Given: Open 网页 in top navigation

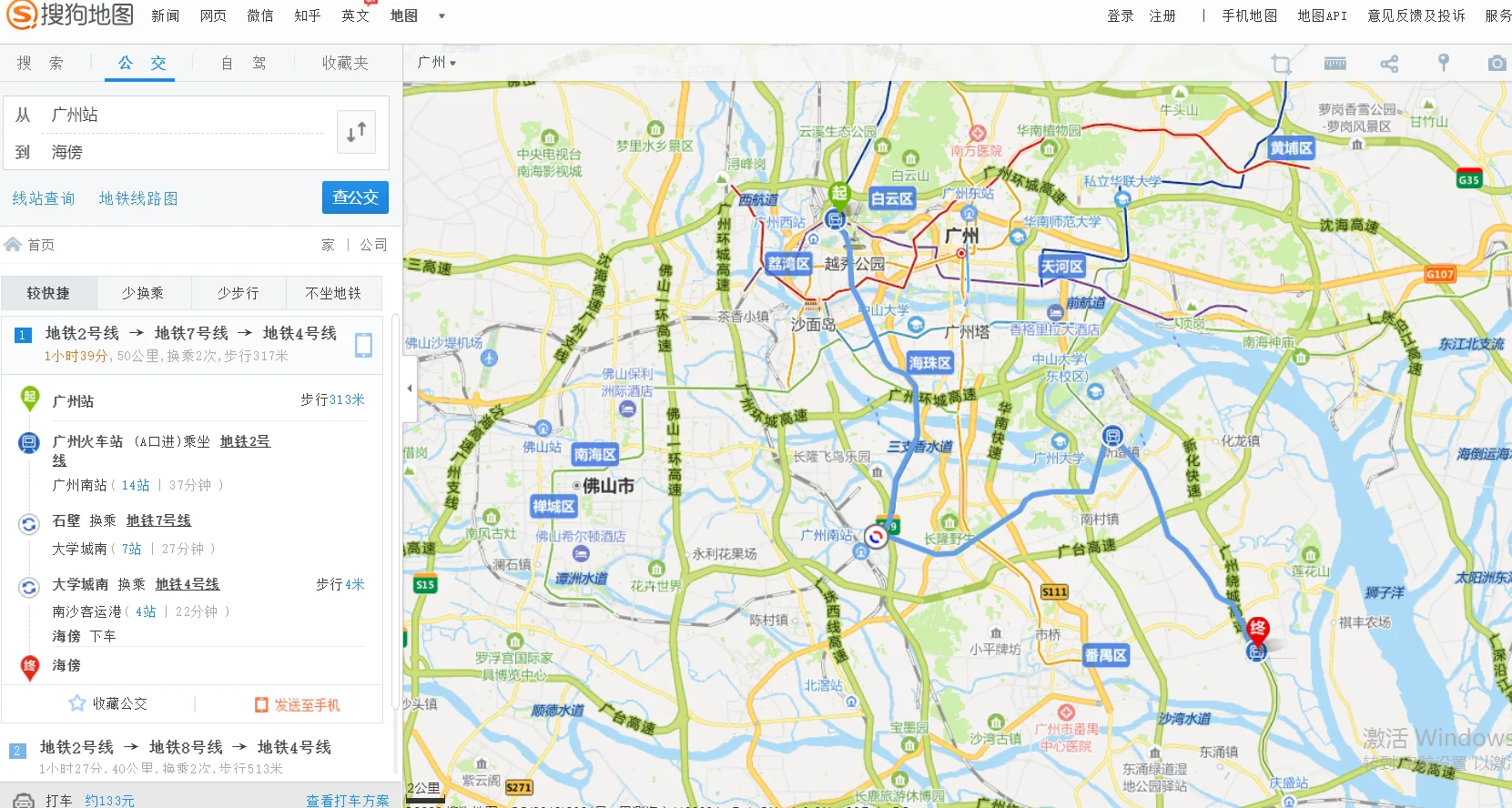Looking at the screenshot, I should [x=213, y=15].
